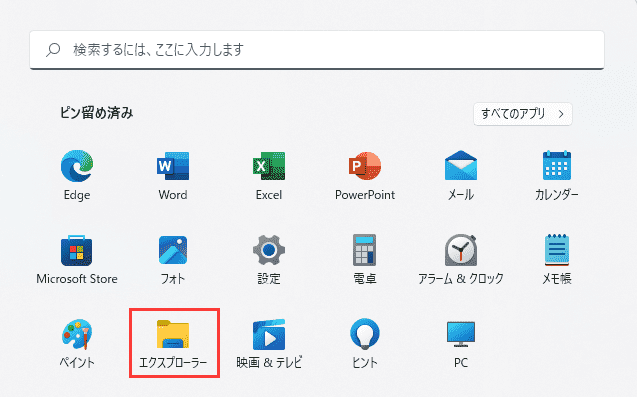Start PowerPoint from the pinned list
637x397 pixels.
365,175
